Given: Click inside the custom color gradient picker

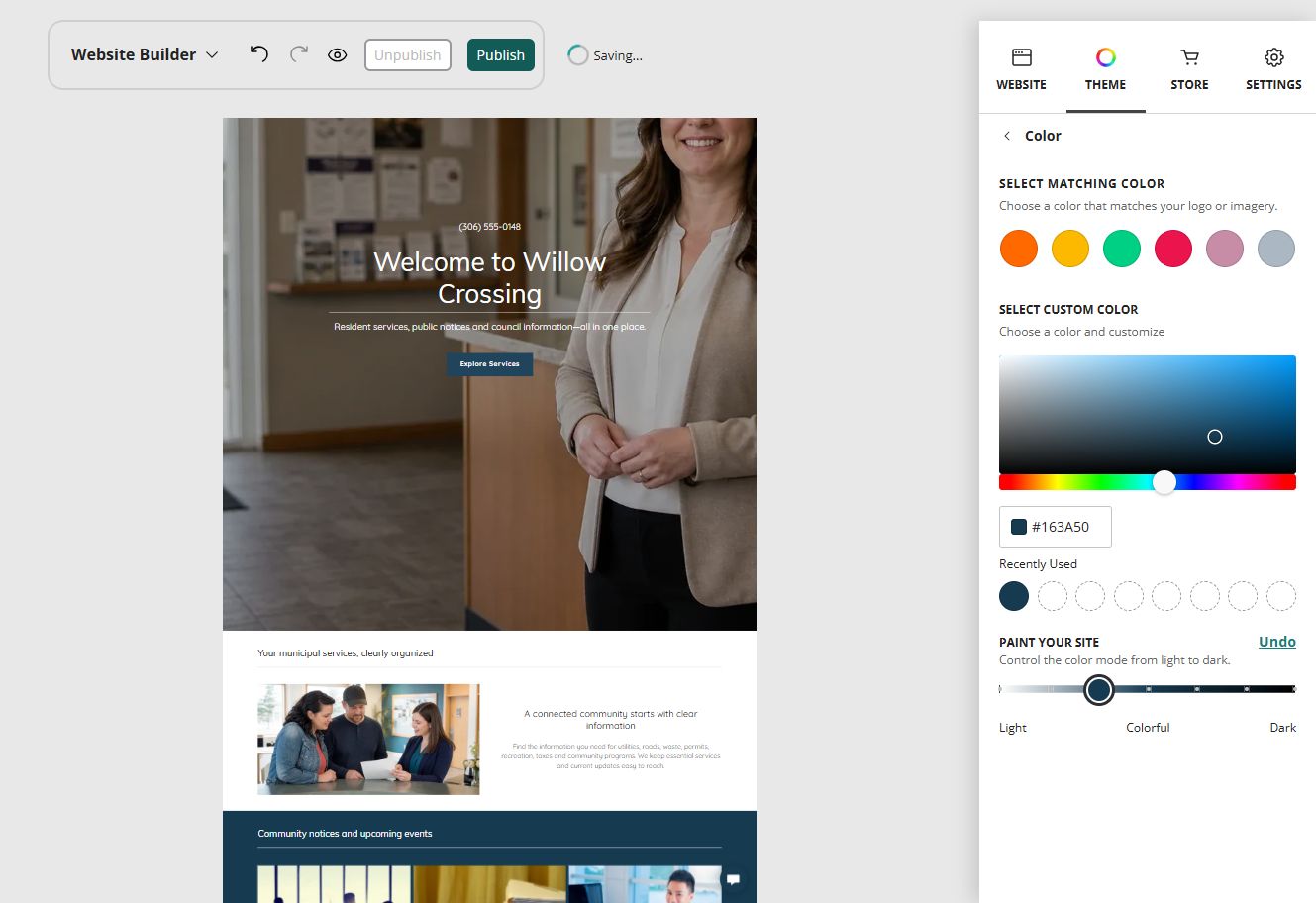Looking at the screenshot, I should coord(1148,415).
